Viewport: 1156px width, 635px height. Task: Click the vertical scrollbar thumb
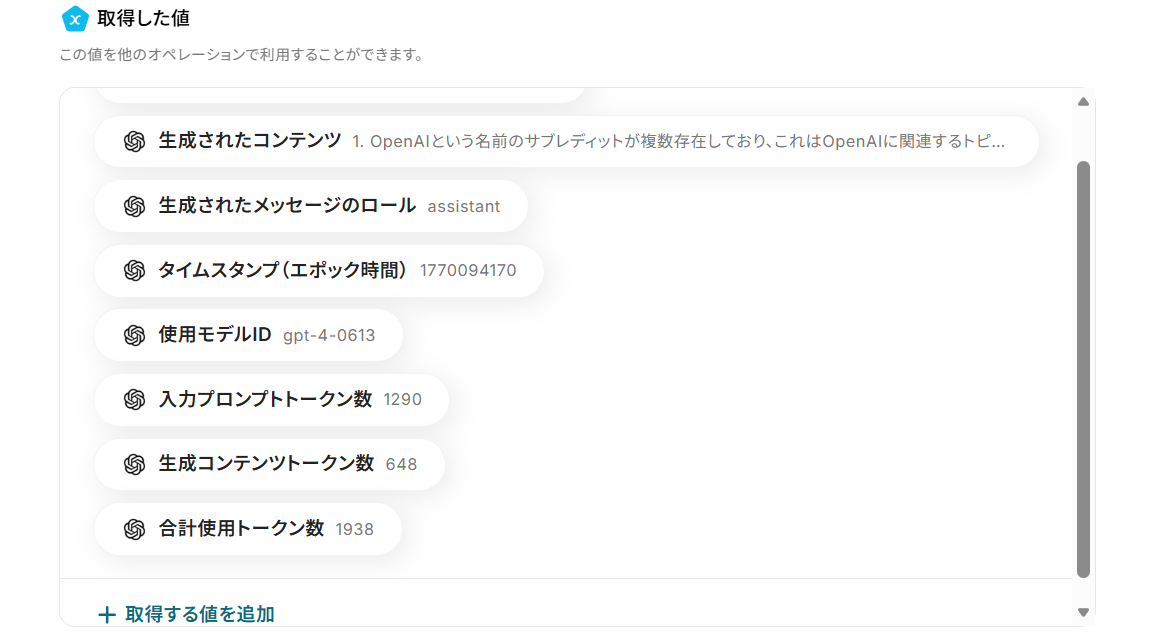click(x=1083, y=368)
